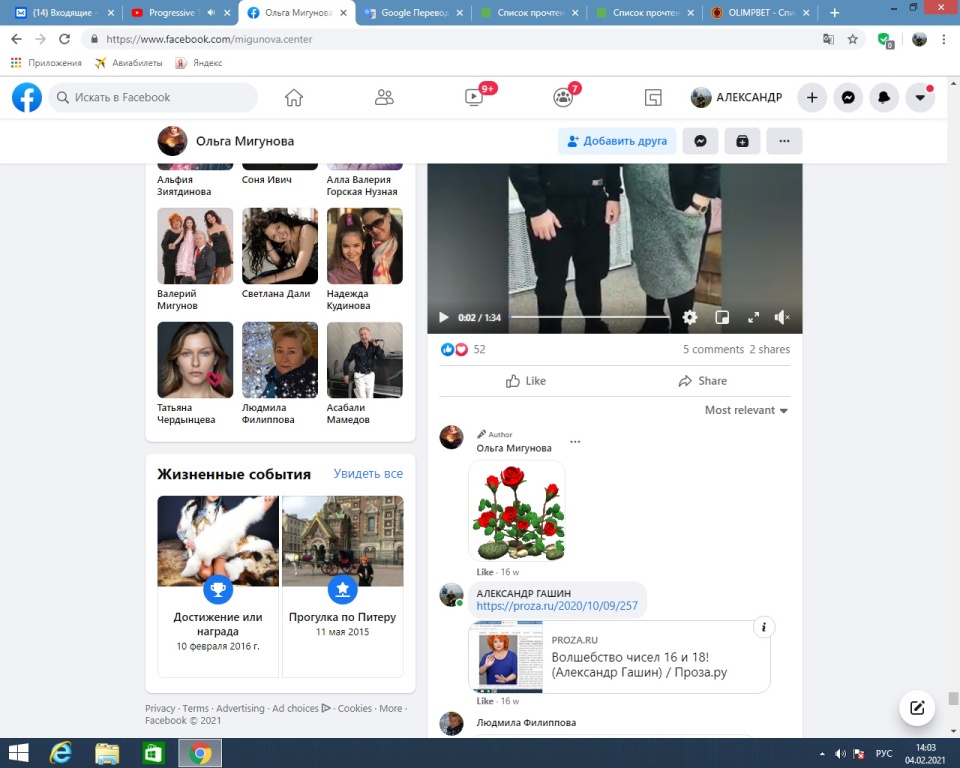This screenshot has width=960, height=768.
Task: Expand the More footer link
Action: [391, 709]
